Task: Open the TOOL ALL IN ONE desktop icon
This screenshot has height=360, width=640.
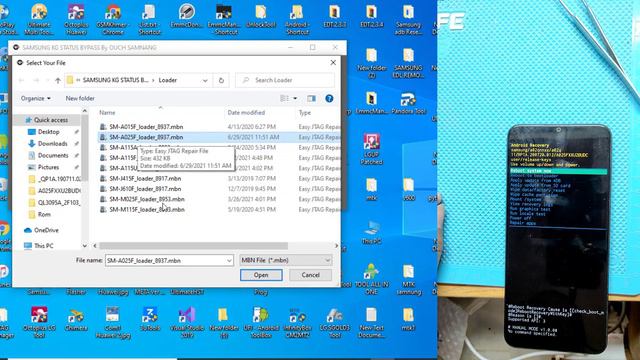Action: [x=371, y=279]
